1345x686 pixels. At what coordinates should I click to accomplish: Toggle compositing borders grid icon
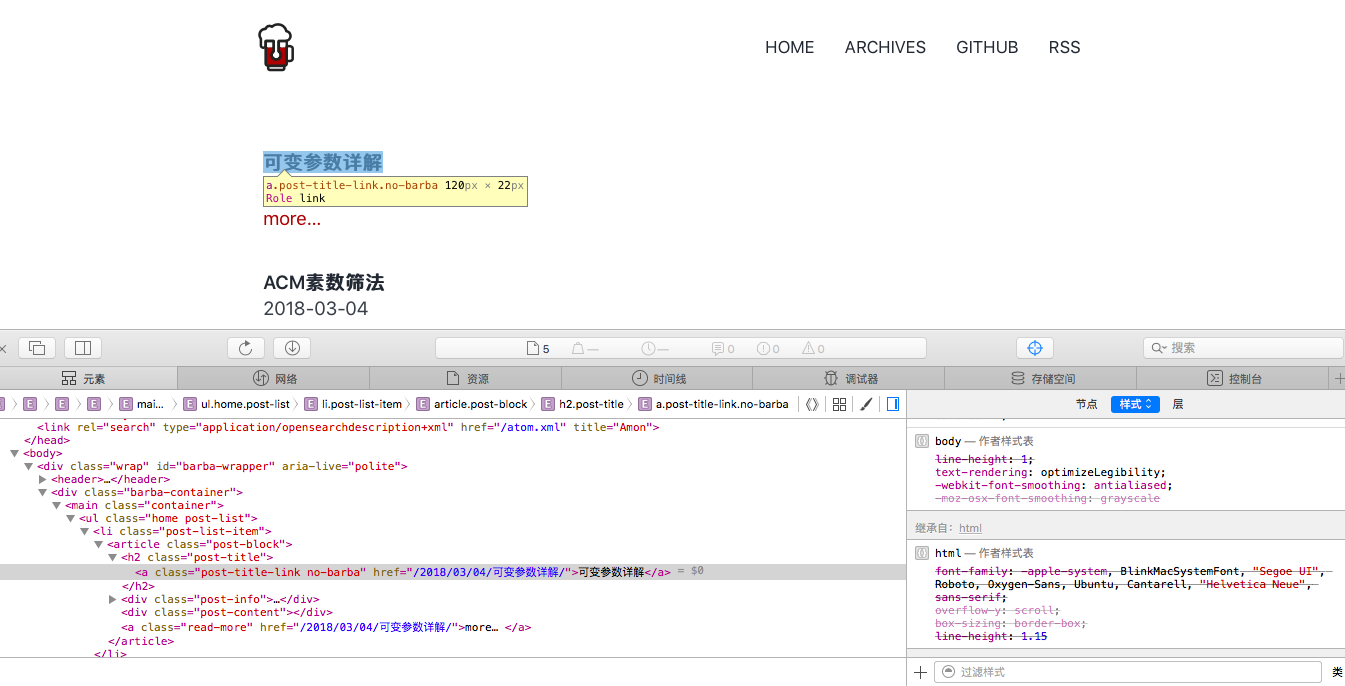pyautogui.click(x=840, y=404)
